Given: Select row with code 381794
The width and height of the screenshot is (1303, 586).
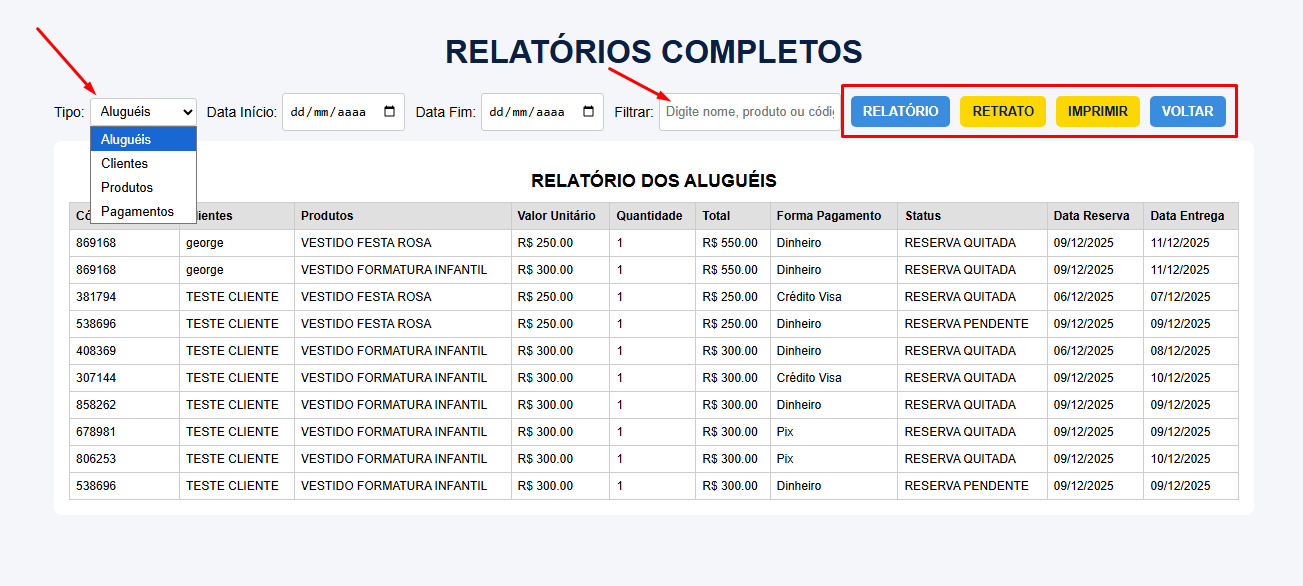Looking at the screenshot, I should 654,297.
